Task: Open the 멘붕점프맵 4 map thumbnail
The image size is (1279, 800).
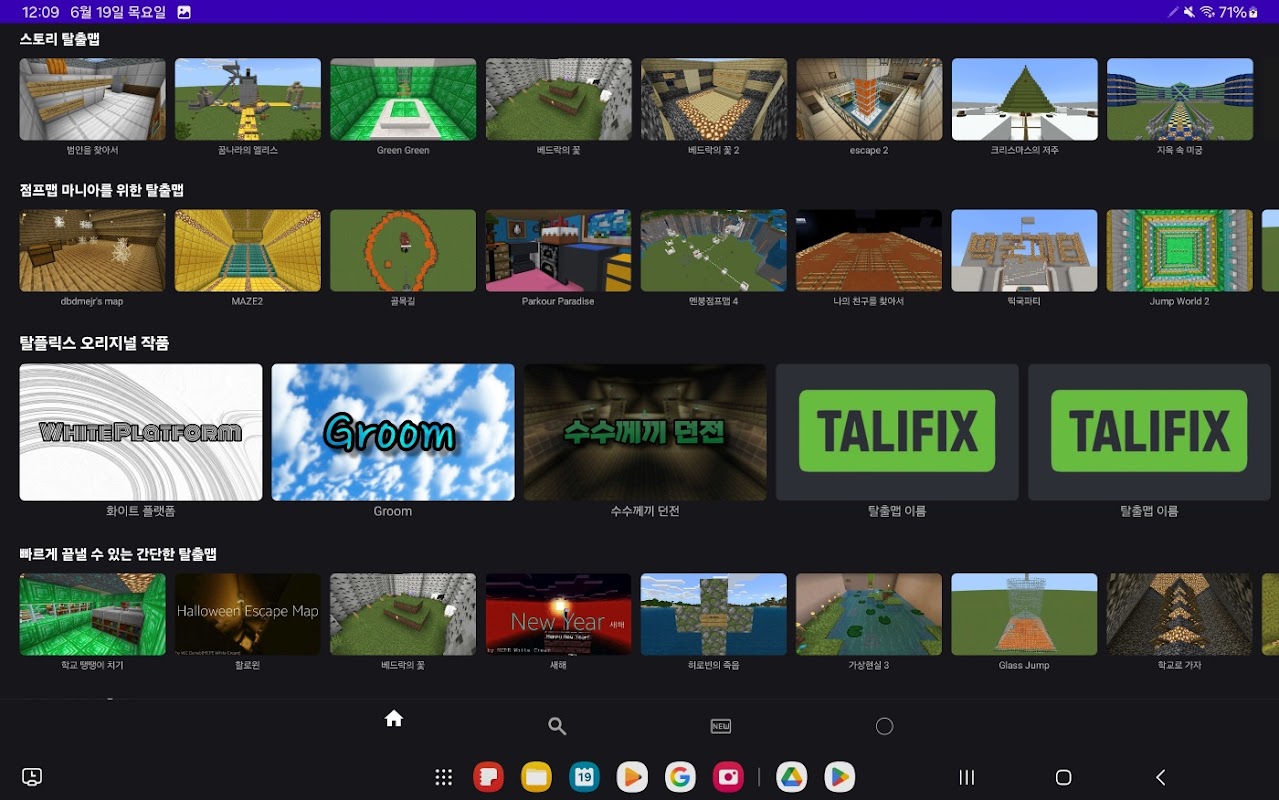Action: 714,251
